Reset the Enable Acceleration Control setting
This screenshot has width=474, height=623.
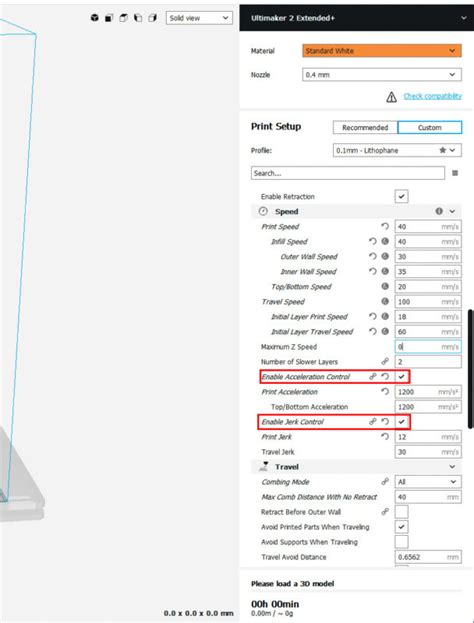click(385, 376)
